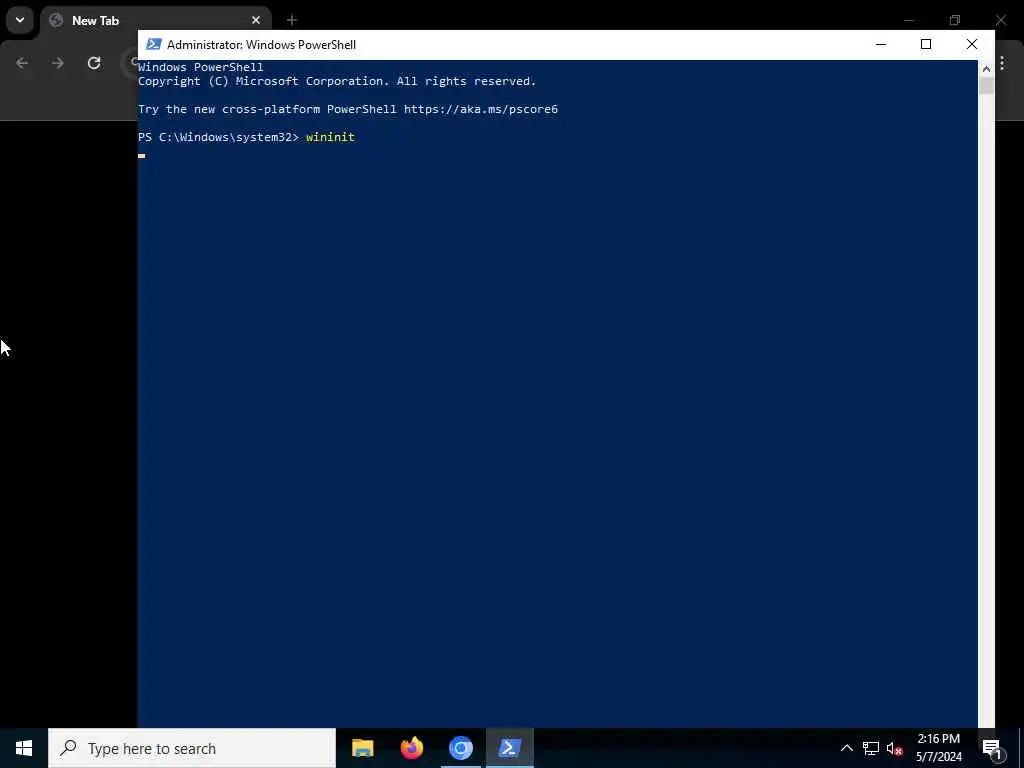Close the Chrome window

[1001, 20]
